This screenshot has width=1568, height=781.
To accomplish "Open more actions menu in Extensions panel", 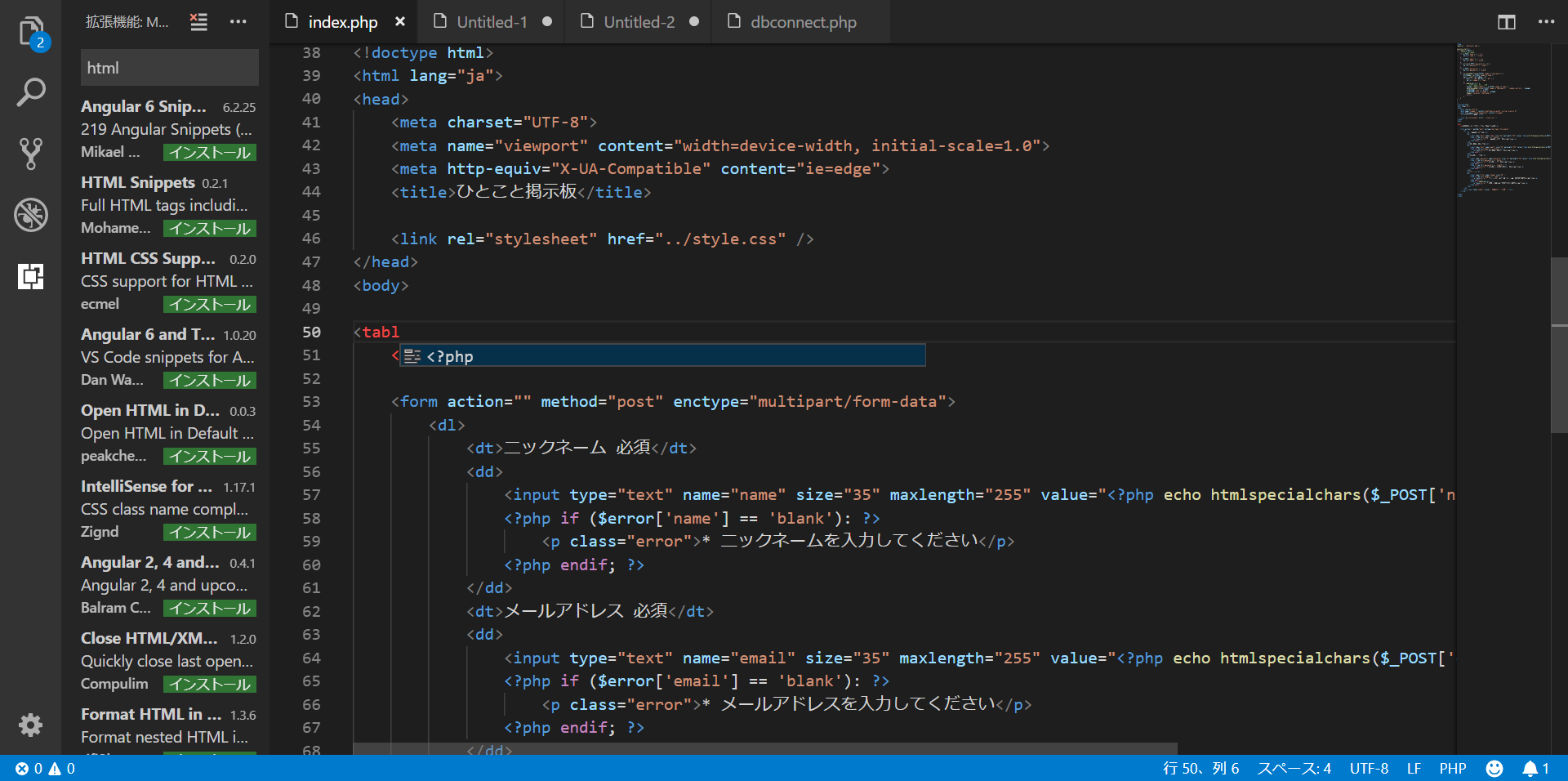I will tap(238, 22).
